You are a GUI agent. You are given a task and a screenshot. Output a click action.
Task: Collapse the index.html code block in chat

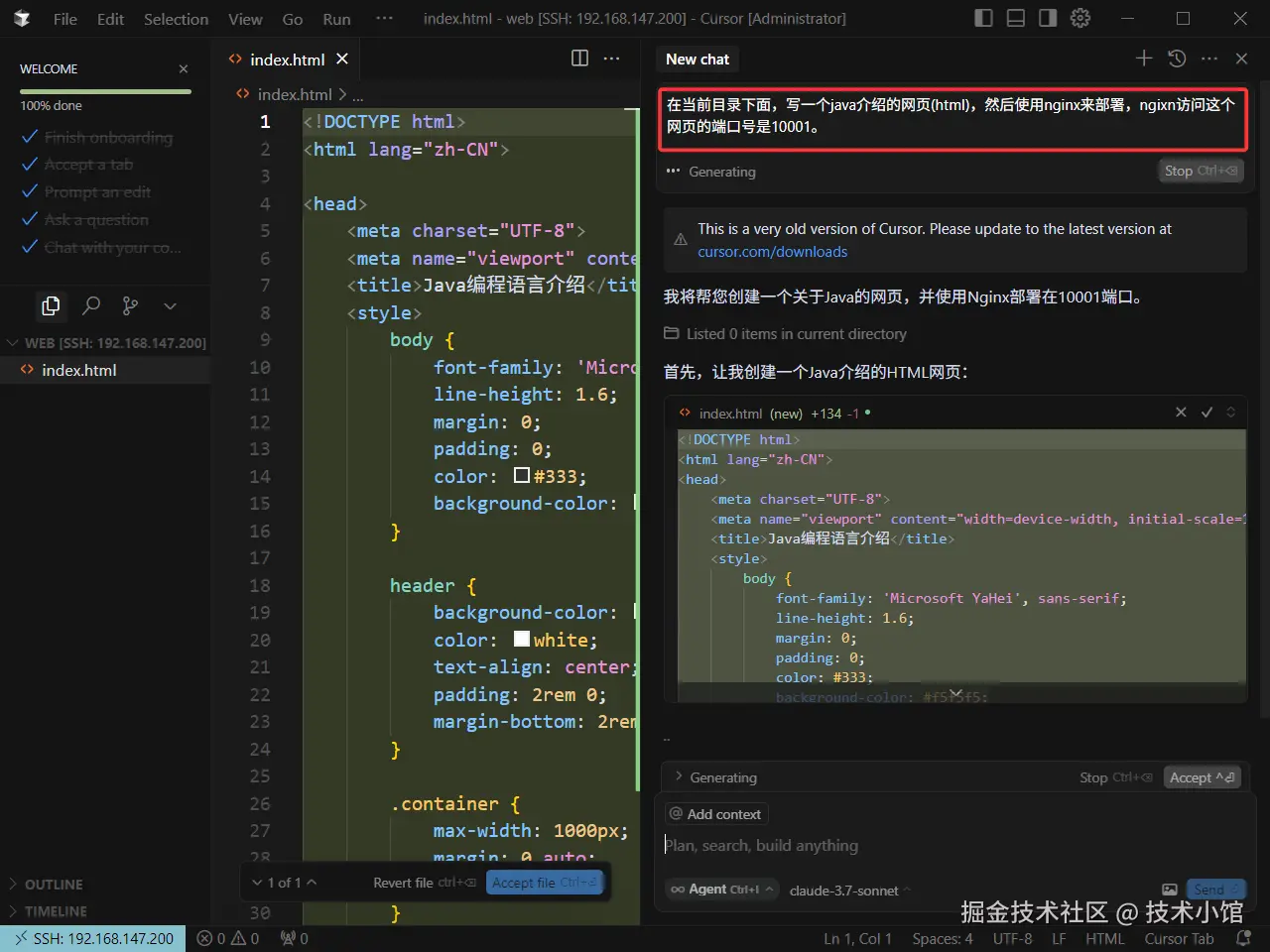1230,413
